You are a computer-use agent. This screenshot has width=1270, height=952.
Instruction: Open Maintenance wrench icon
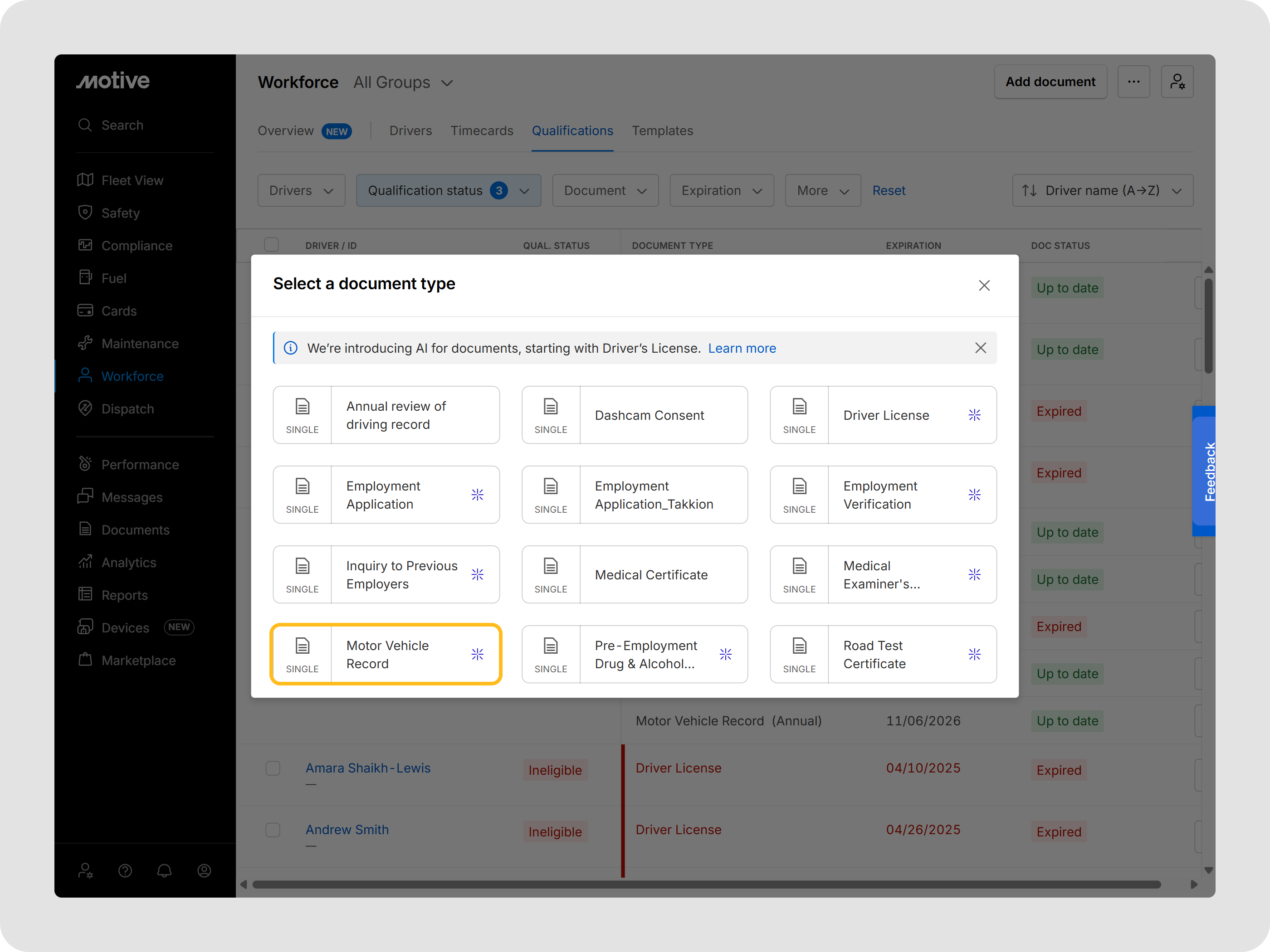click(x=85, y=343)
